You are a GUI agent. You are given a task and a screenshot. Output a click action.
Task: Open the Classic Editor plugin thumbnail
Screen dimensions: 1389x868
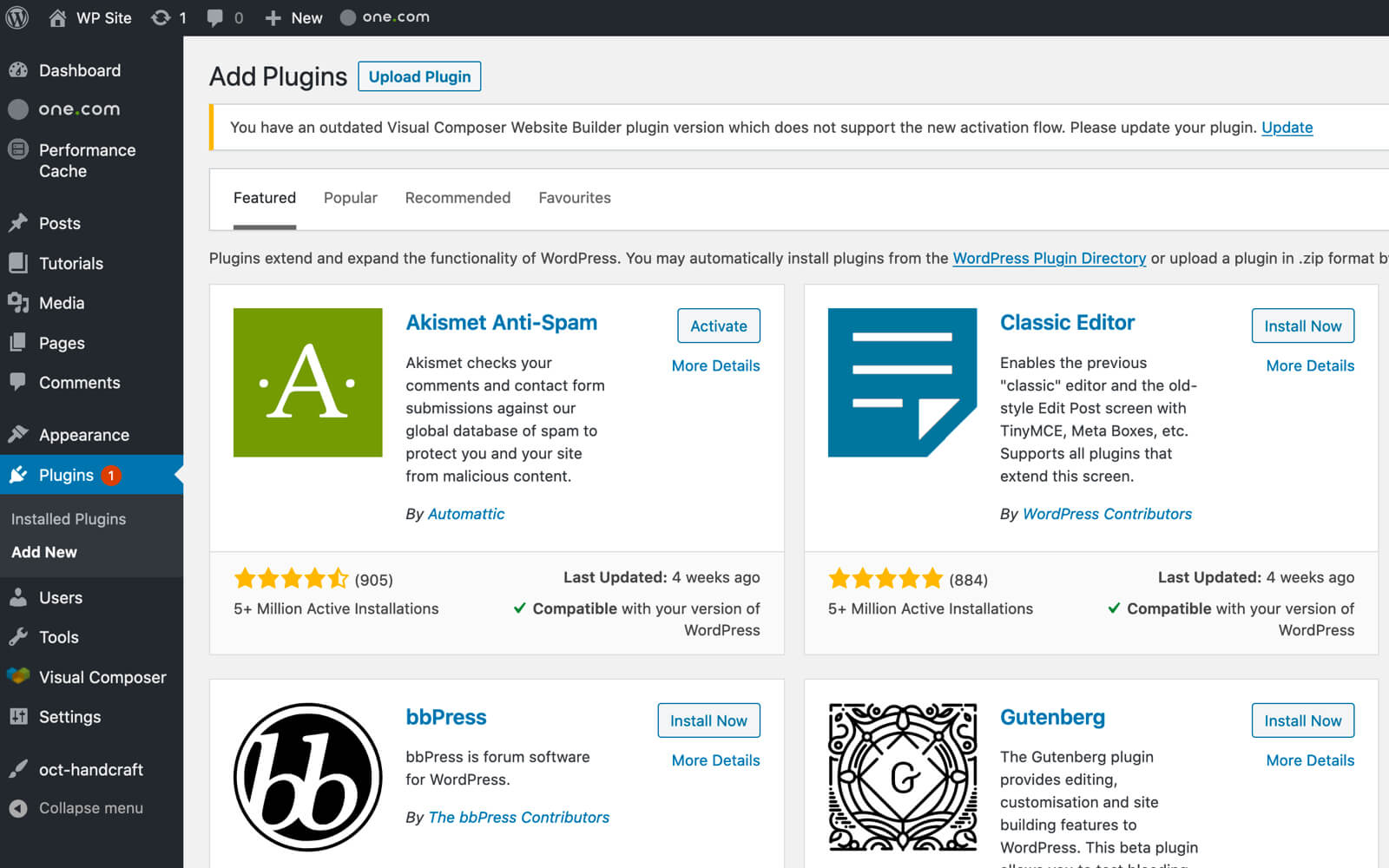(x=903, y=383)
